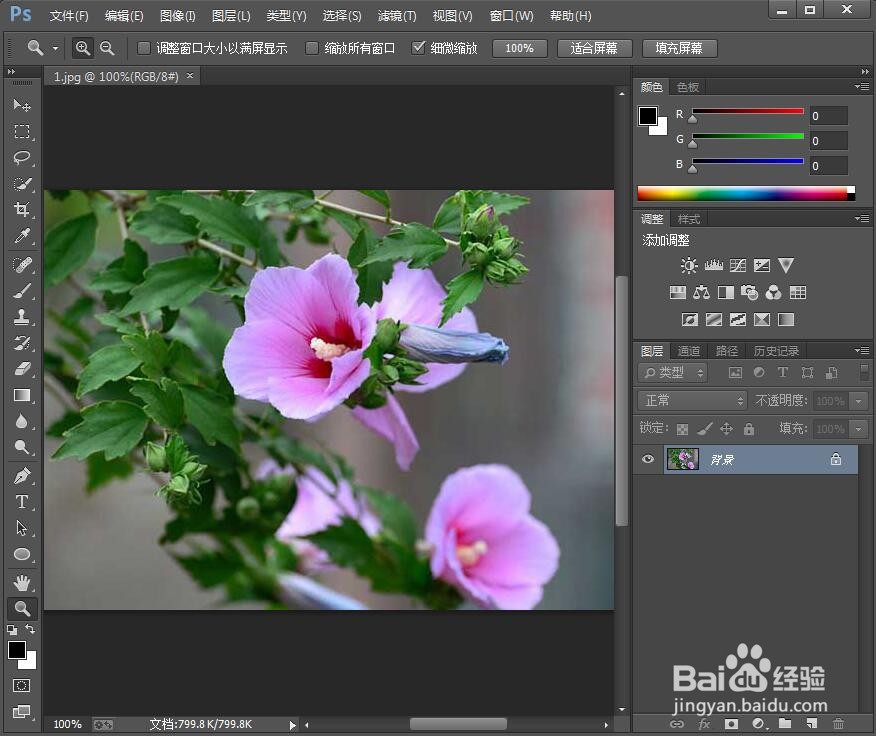The image size is (876, 736).
Task: Select the Quick Selection tool
Action: (x=22, y=184)
